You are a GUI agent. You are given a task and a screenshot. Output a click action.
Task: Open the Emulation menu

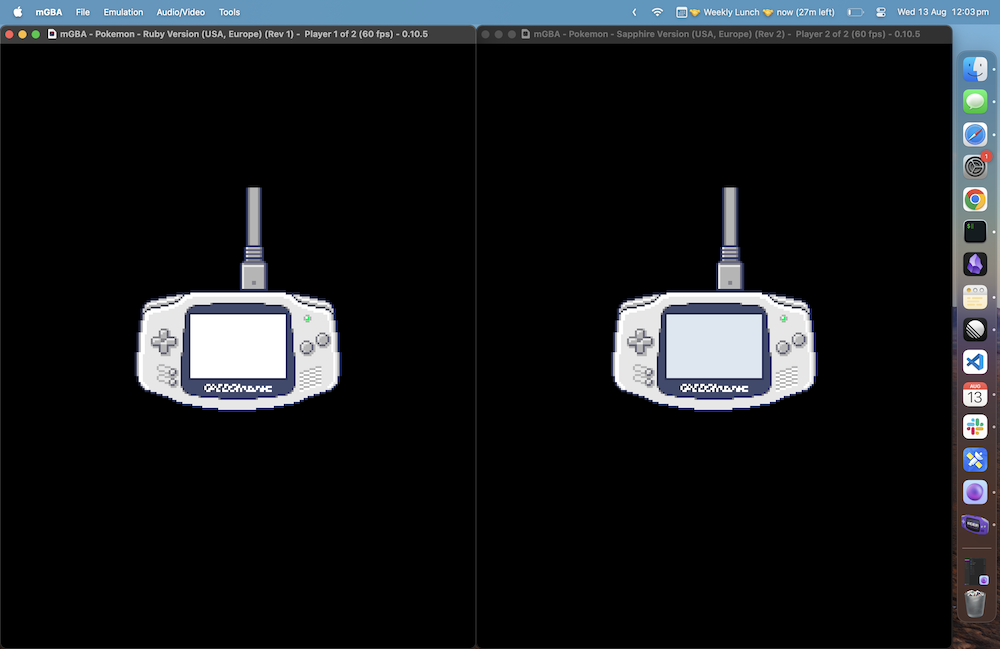(x=123, y=12)
